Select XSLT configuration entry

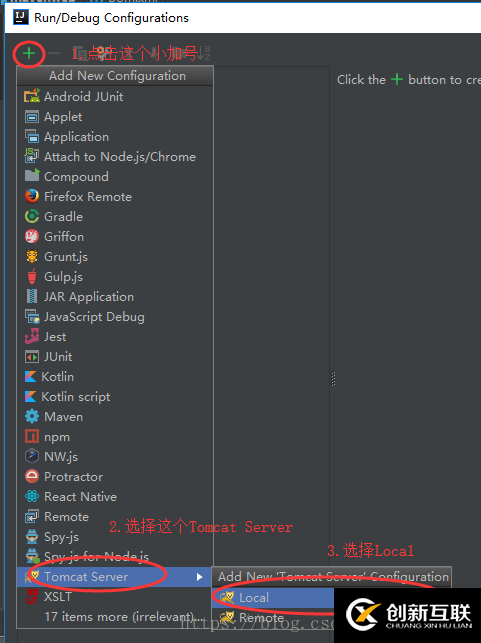click(x=115, y=597)
